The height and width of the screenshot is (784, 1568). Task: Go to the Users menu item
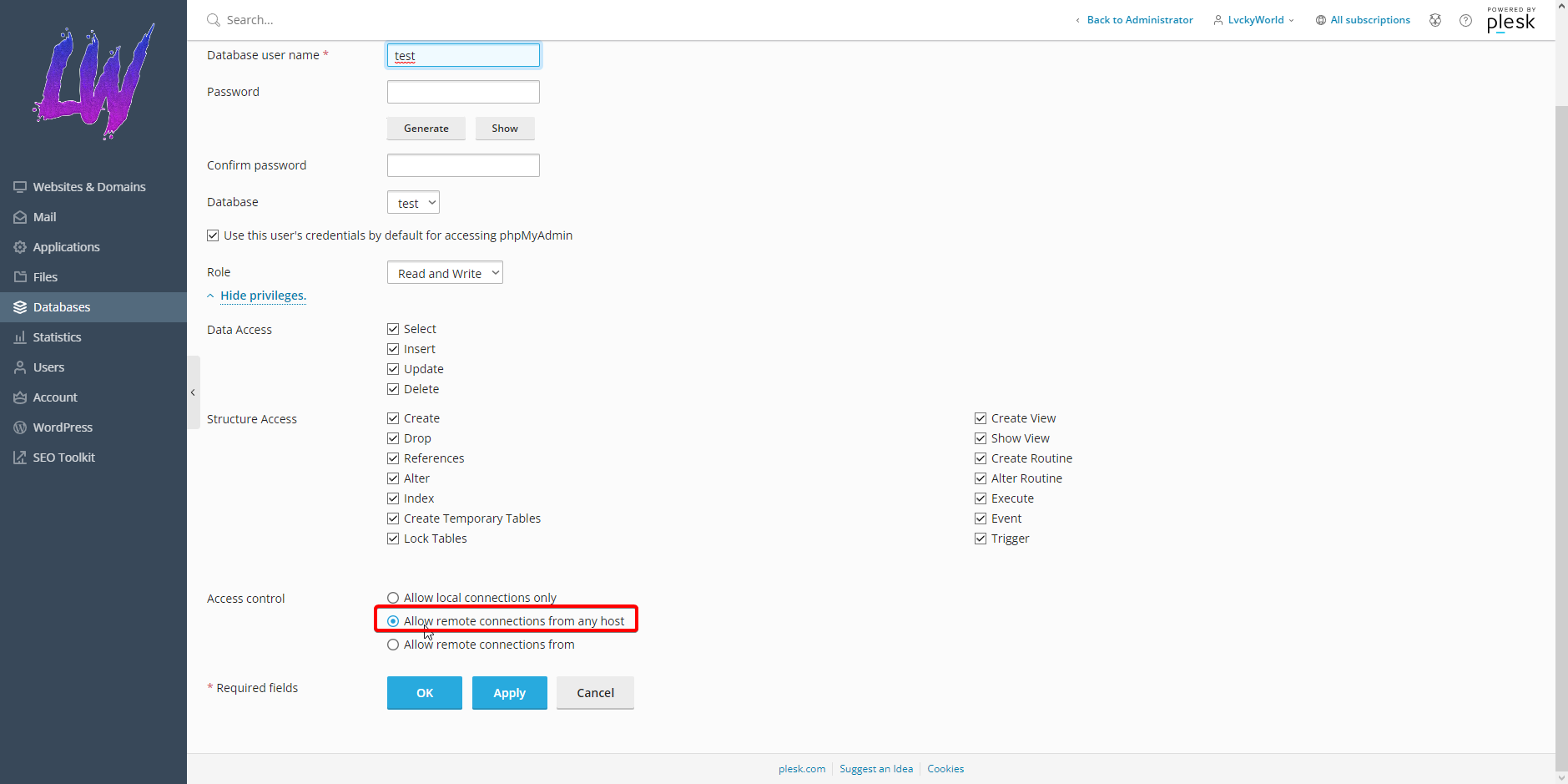[48, 367]
